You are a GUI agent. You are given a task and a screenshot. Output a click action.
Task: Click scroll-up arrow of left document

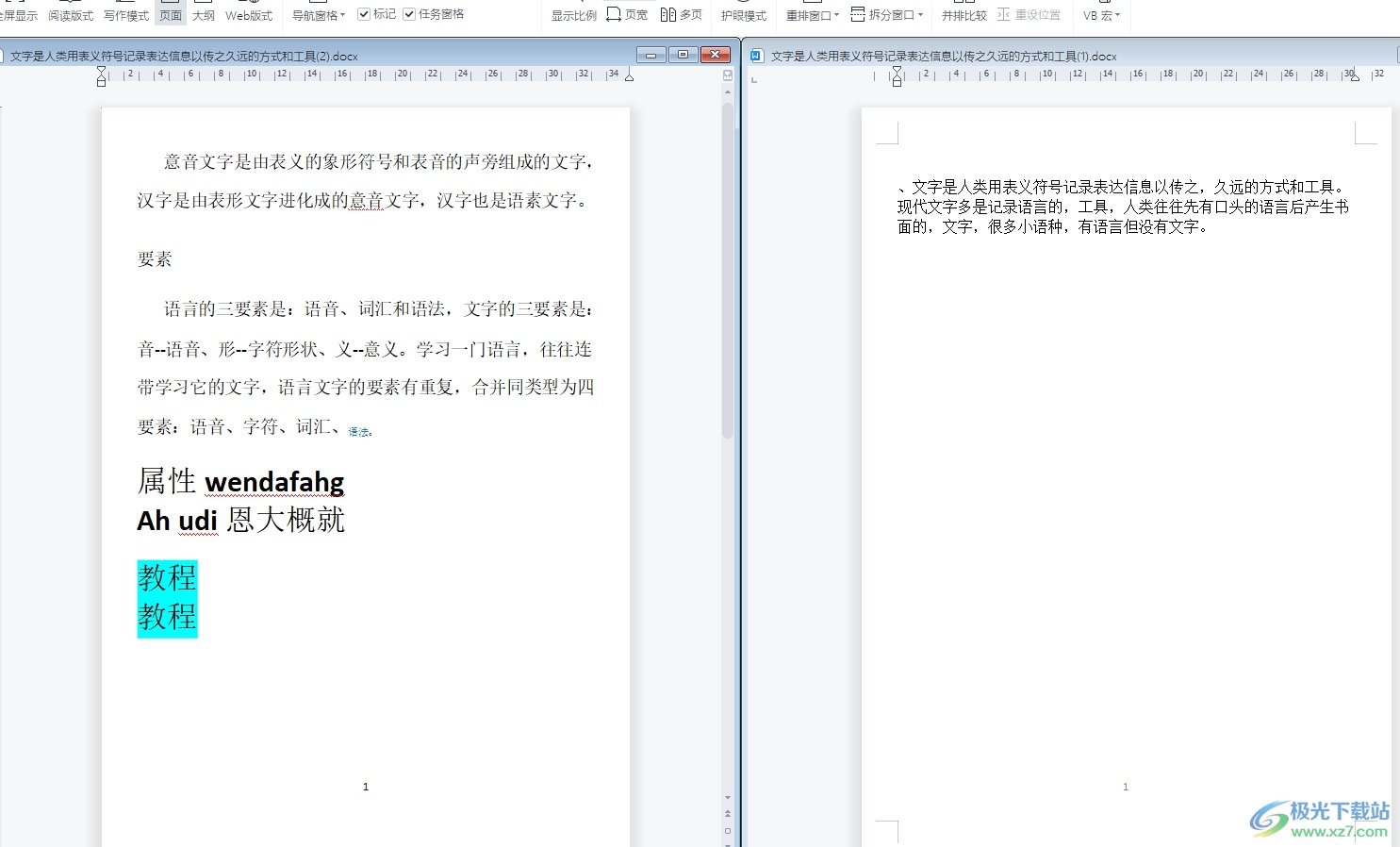[x=728, y=91]
